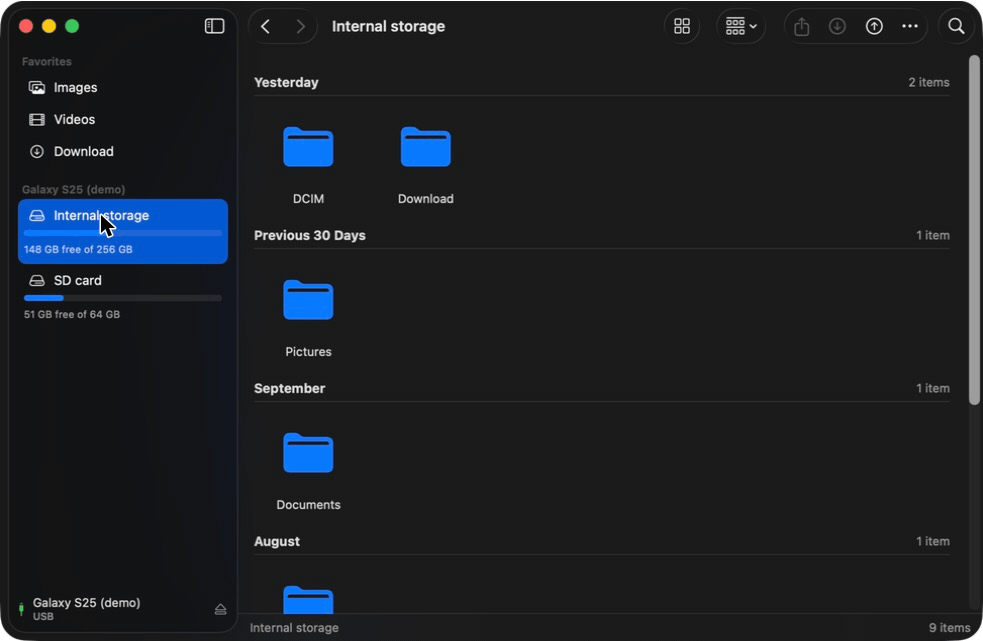The image size is (983, 641).
Task: Click the SD card drive icon
Action: 37,280
